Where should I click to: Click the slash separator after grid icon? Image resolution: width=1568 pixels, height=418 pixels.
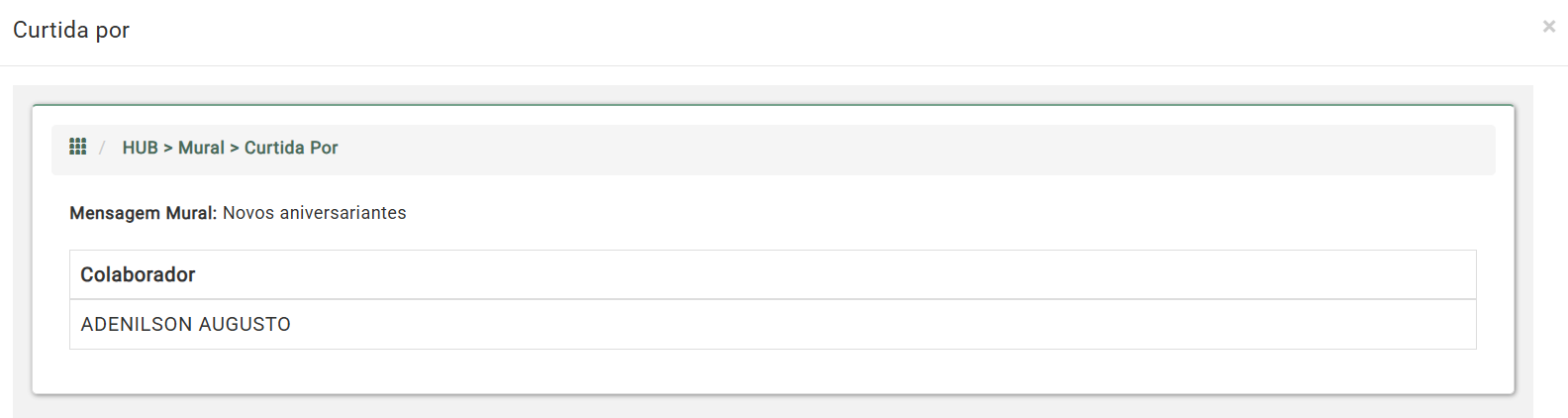pos(102,148)
